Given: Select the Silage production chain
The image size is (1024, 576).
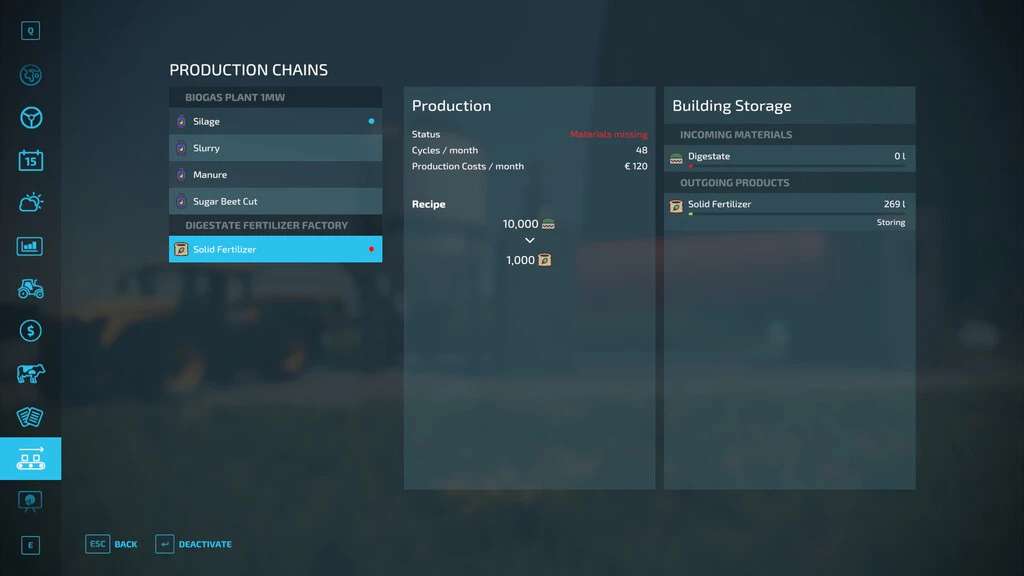Looking at the screenshot, I should (x=276, y=121).
